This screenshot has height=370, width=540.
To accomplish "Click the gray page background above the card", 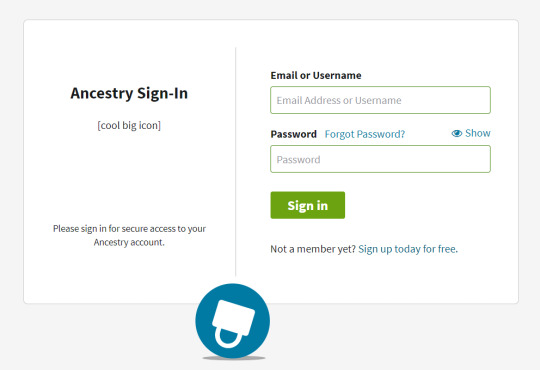I will (270, 9).
